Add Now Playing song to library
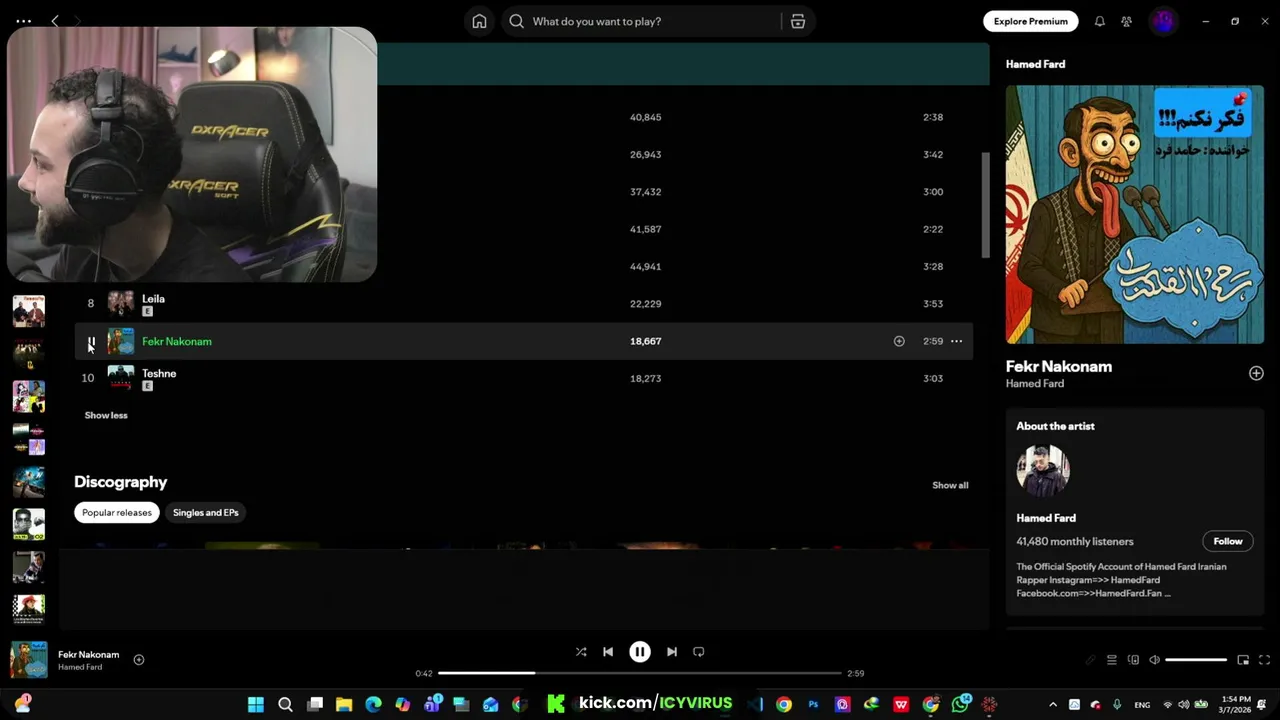This screenshot has height=720, width=1280. [1256, 373]
